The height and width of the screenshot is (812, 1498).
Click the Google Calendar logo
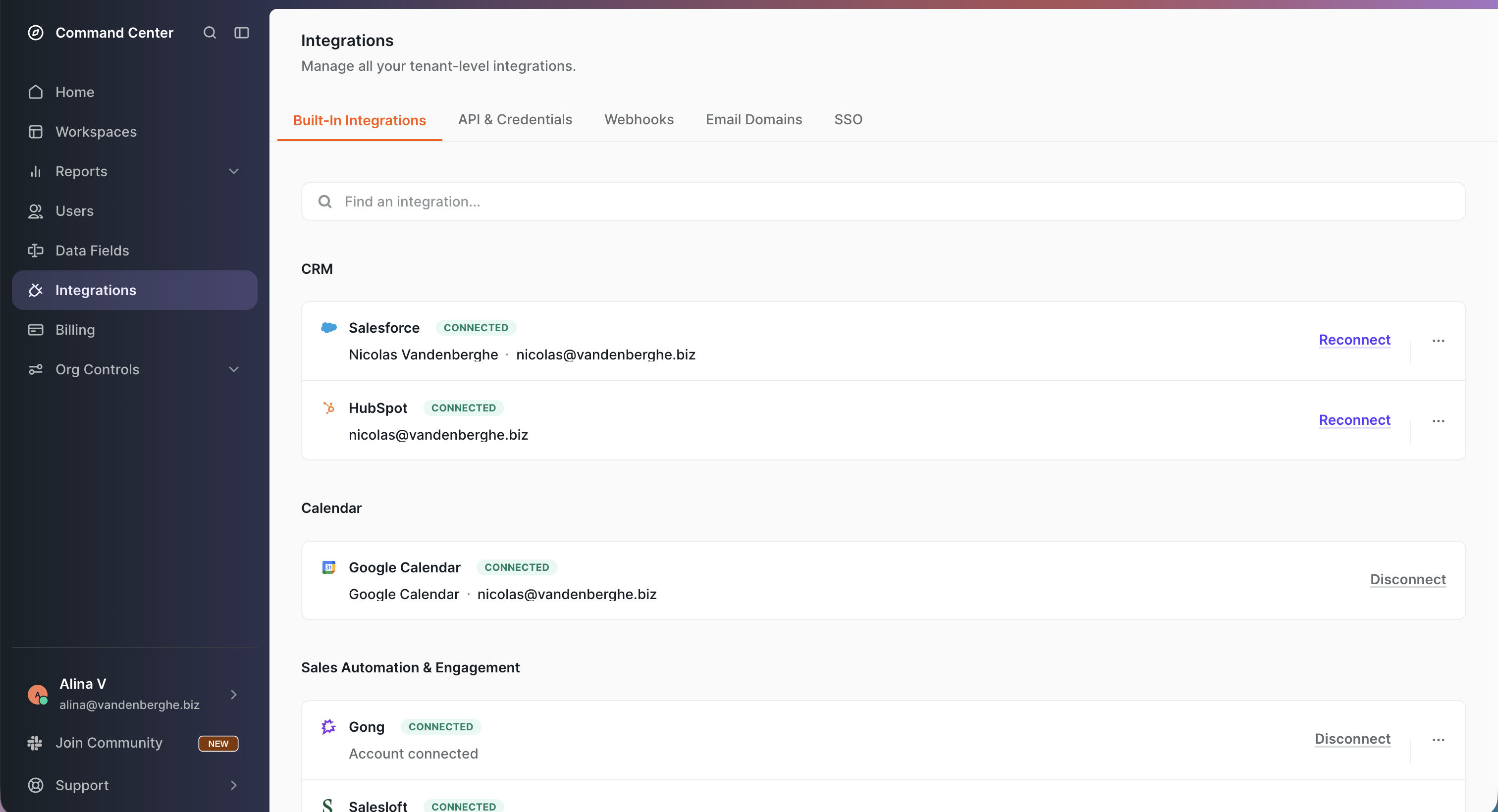(328, 567)
